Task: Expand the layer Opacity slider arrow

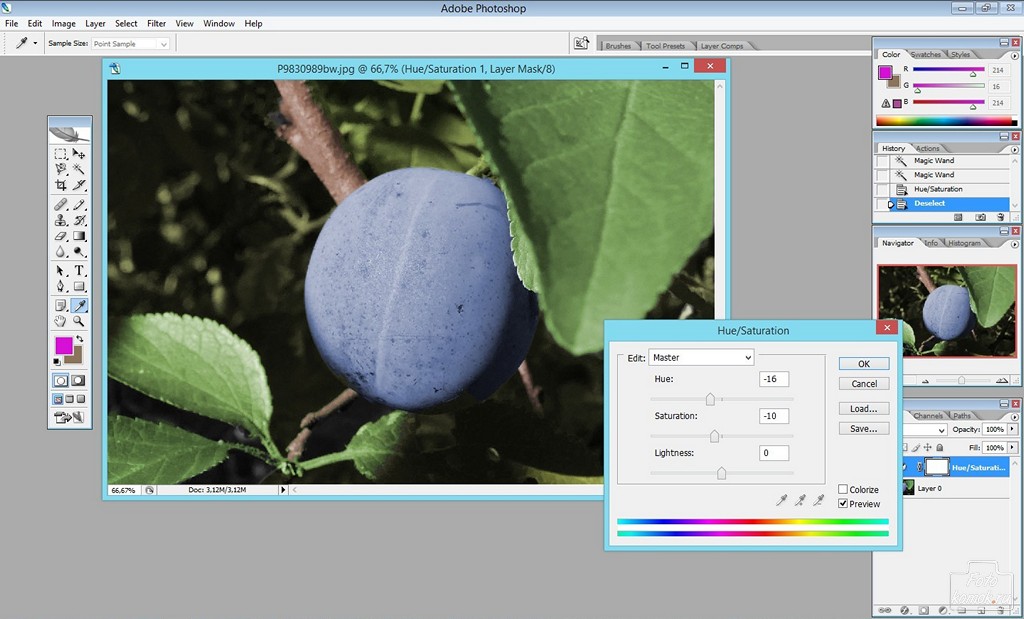Action: coord(1011,430)
